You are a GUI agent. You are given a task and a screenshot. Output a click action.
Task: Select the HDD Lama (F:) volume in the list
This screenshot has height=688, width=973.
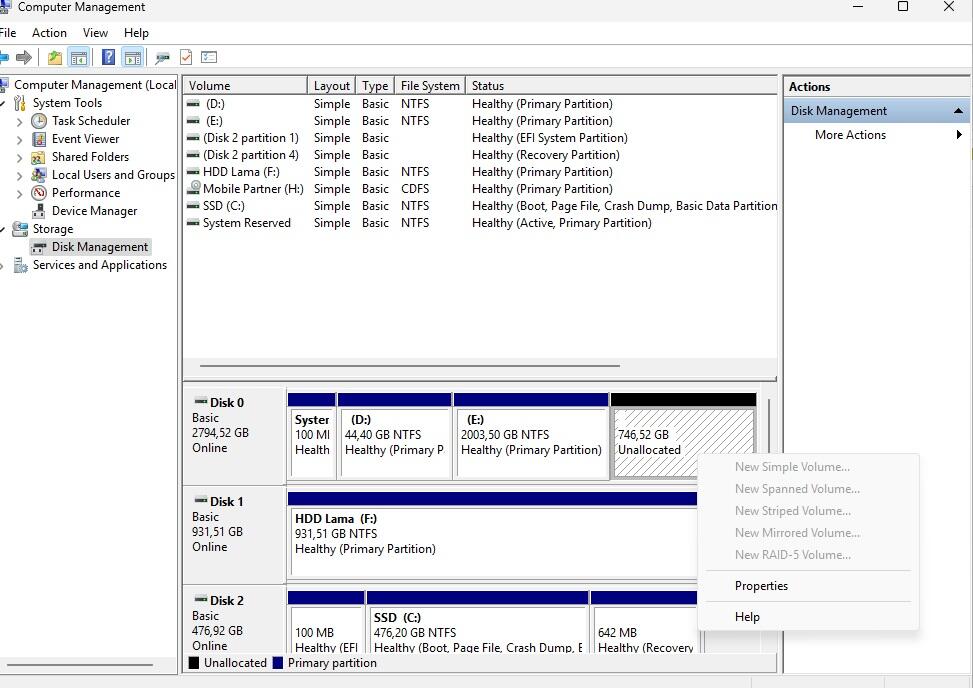pyautogui.click(x=240, y=171)
